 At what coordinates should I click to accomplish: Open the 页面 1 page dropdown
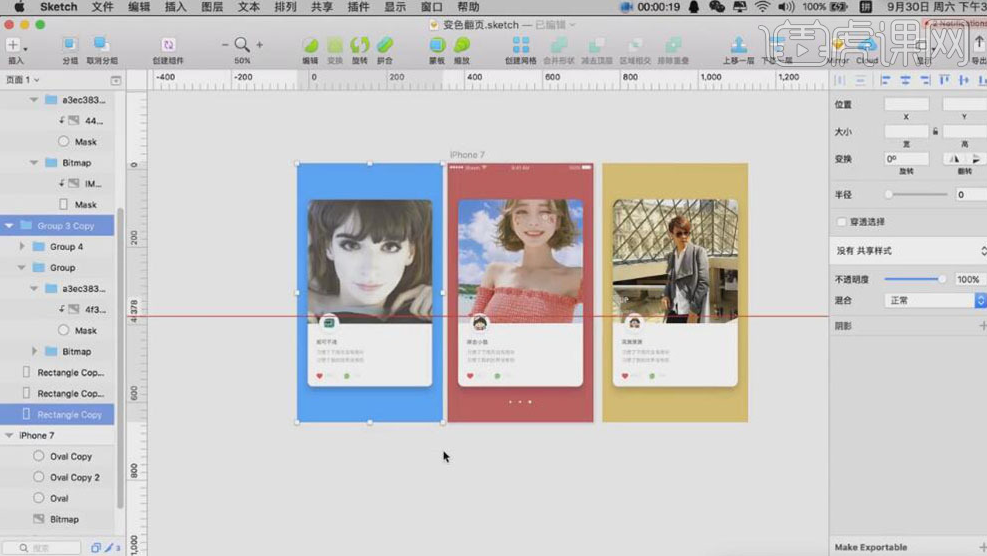point(23,80)
